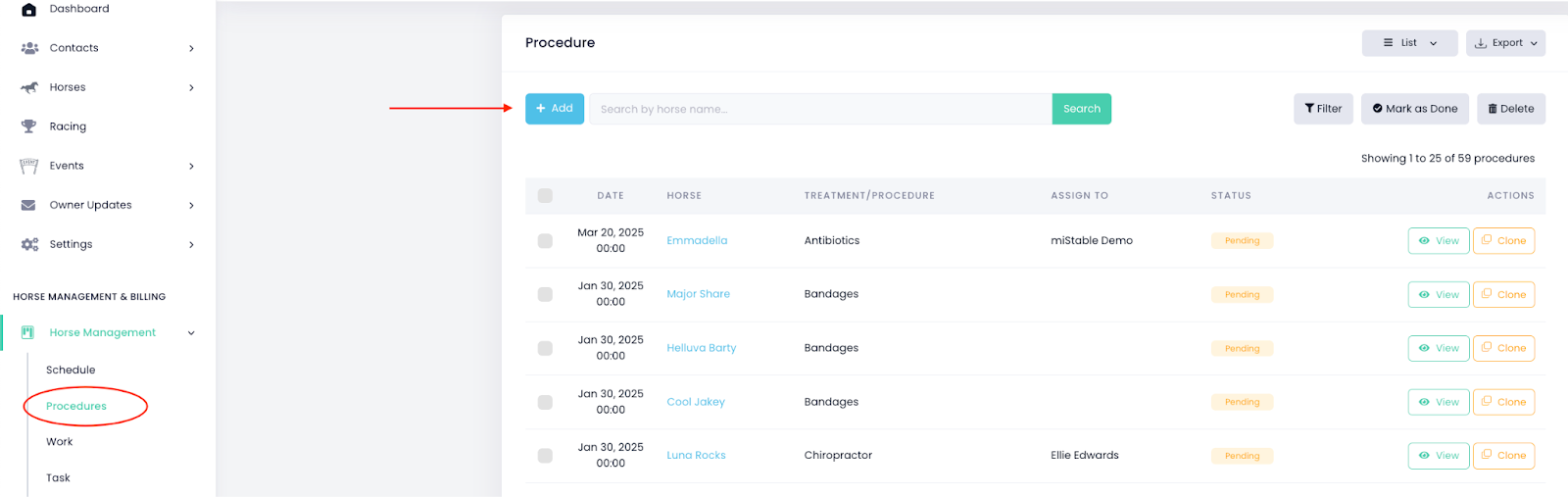Open the Major Share horse link
The image size is (1568, 497).
pos(698,294)
